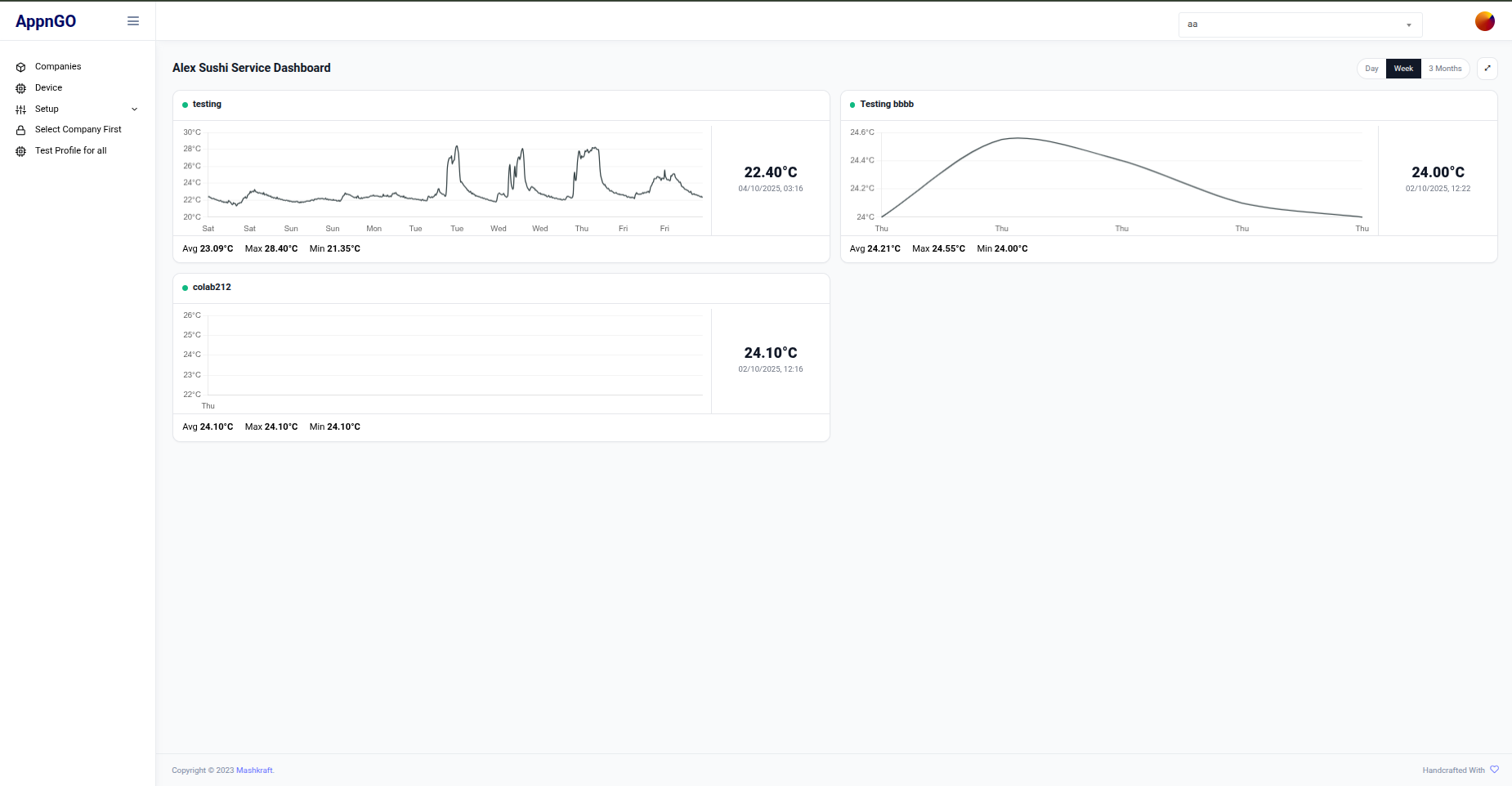This screenshot has height=786, width=1512.
Task: Select Companies in the navigation menu
Action: point(57,66)
